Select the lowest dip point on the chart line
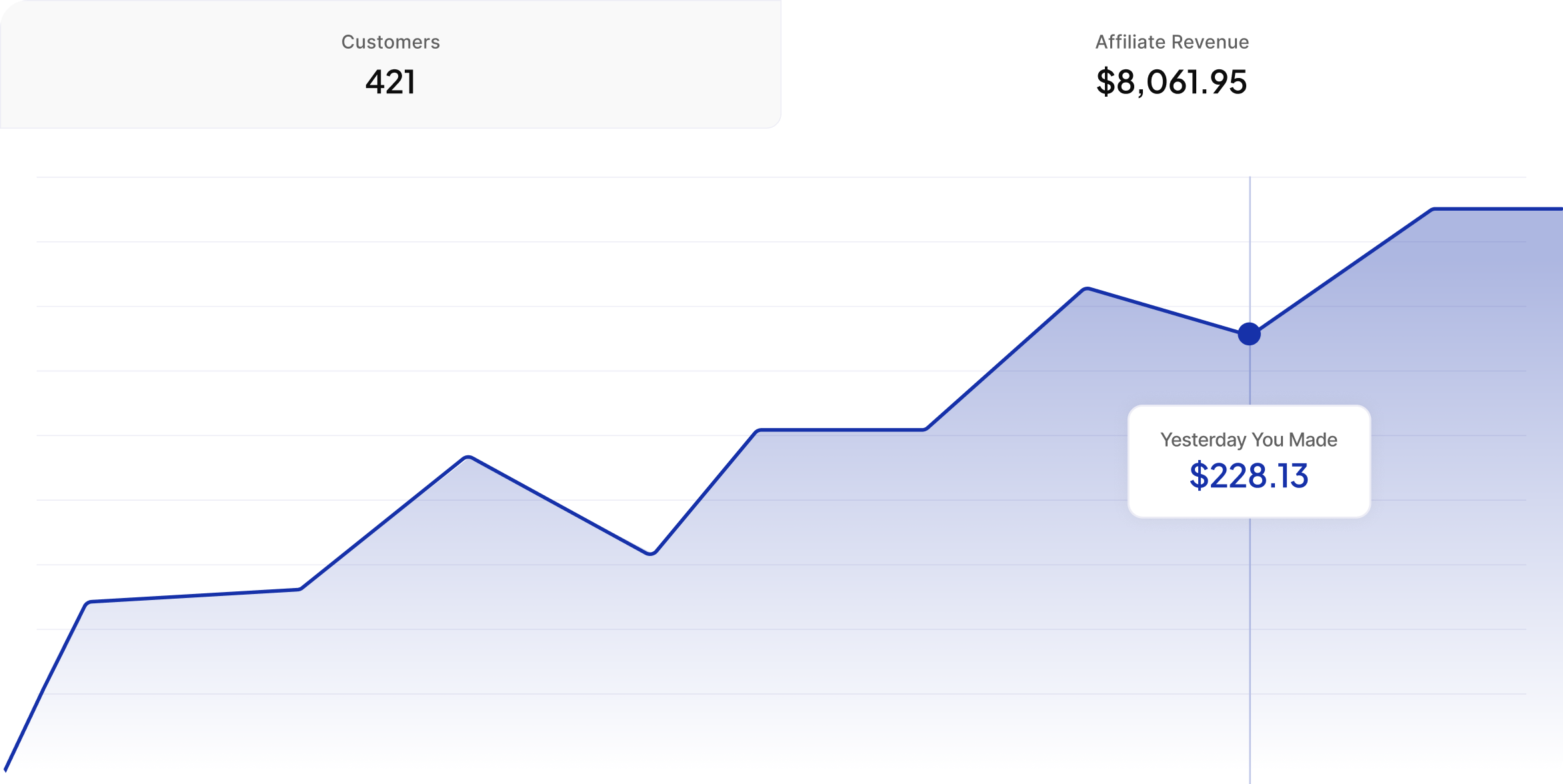Image resolution: width=1563 pixels, height=784 pixels. click(x=650, y=553)
